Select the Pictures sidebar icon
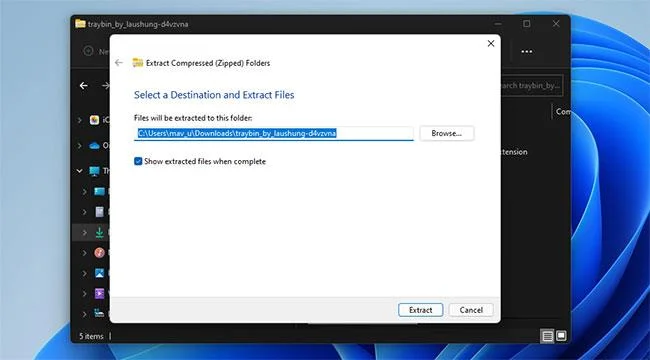The width and height of the screenshot is (650, 360). point(99,273)
